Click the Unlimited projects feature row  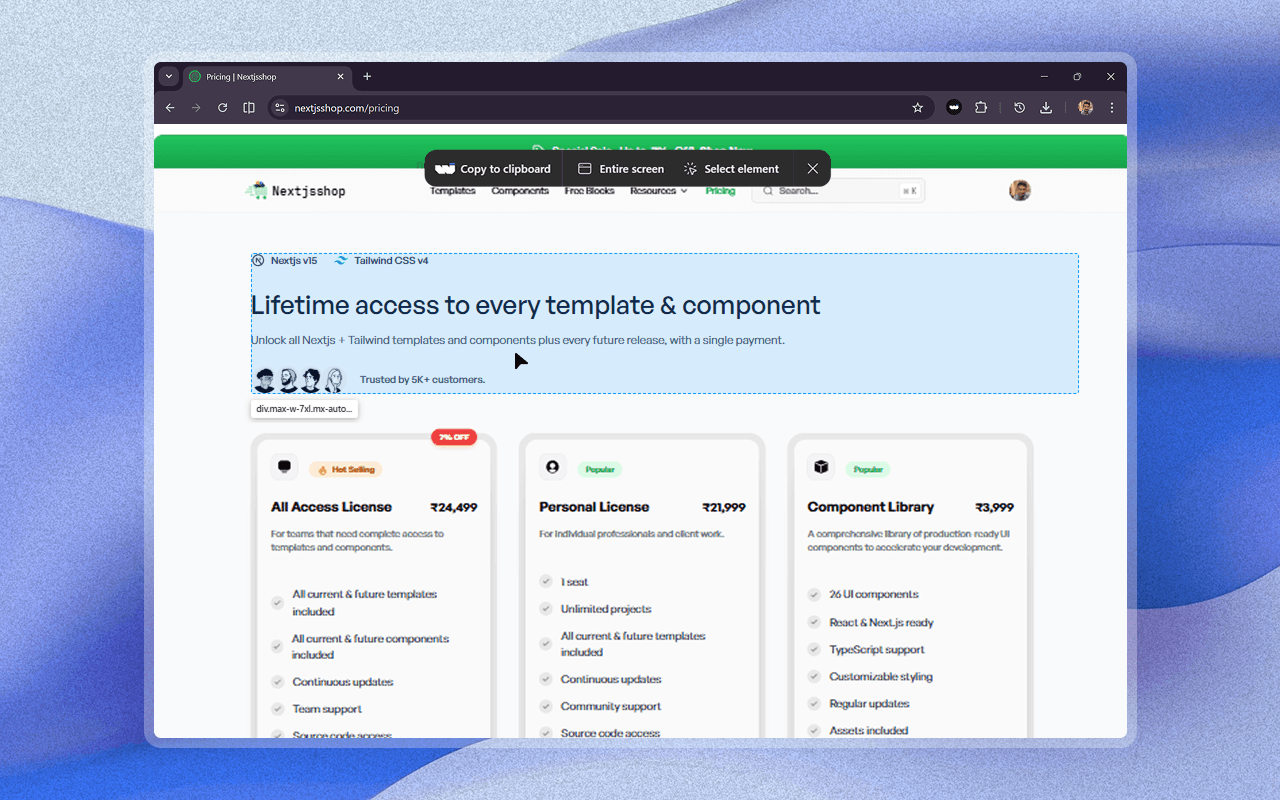coord(596,609)
